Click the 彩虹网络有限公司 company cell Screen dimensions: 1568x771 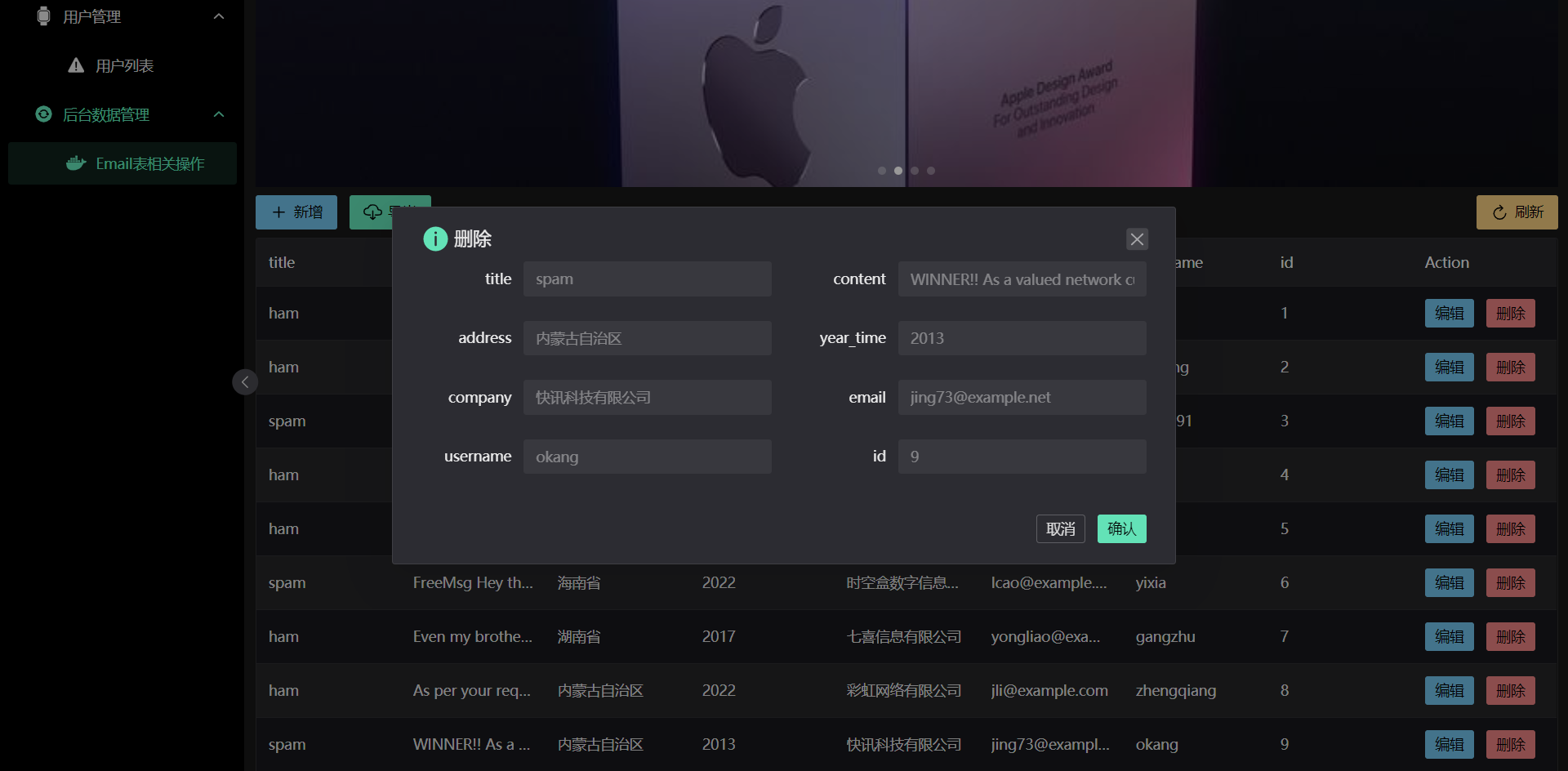pyautogui.click(x=904, y=691)
